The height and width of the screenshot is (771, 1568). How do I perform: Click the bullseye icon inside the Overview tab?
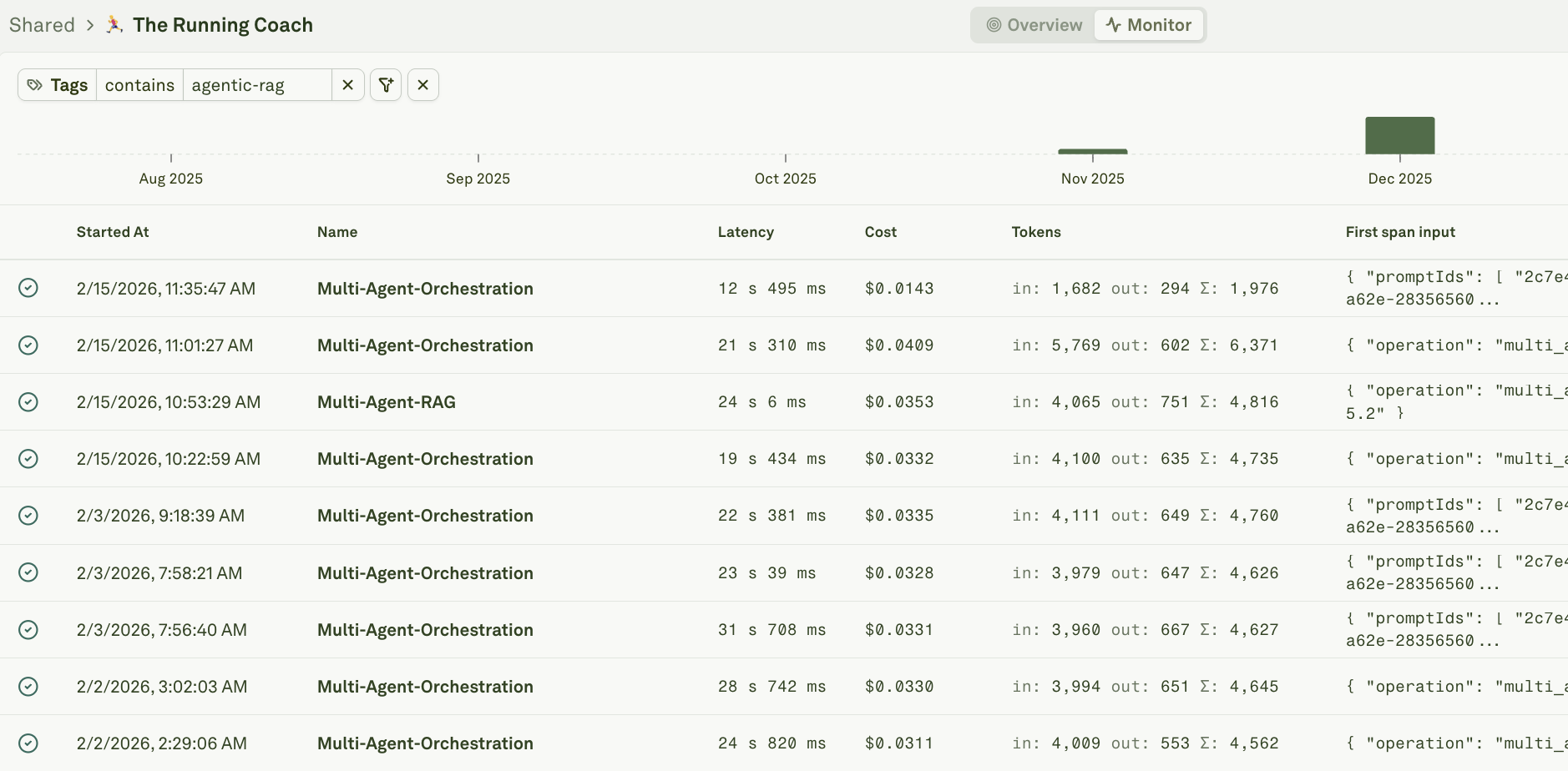click(x=994, y=25)
